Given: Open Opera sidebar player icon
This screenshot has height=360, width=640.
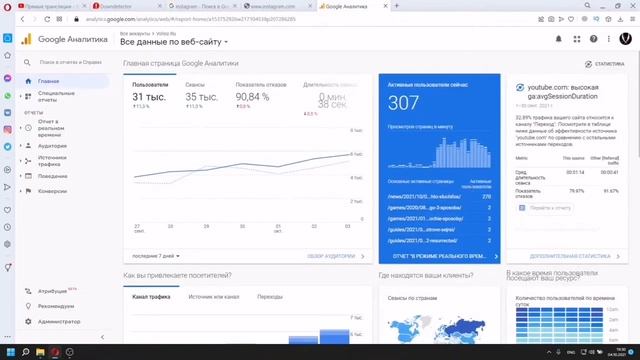Looking at the screenshot, I should [7, 170].
